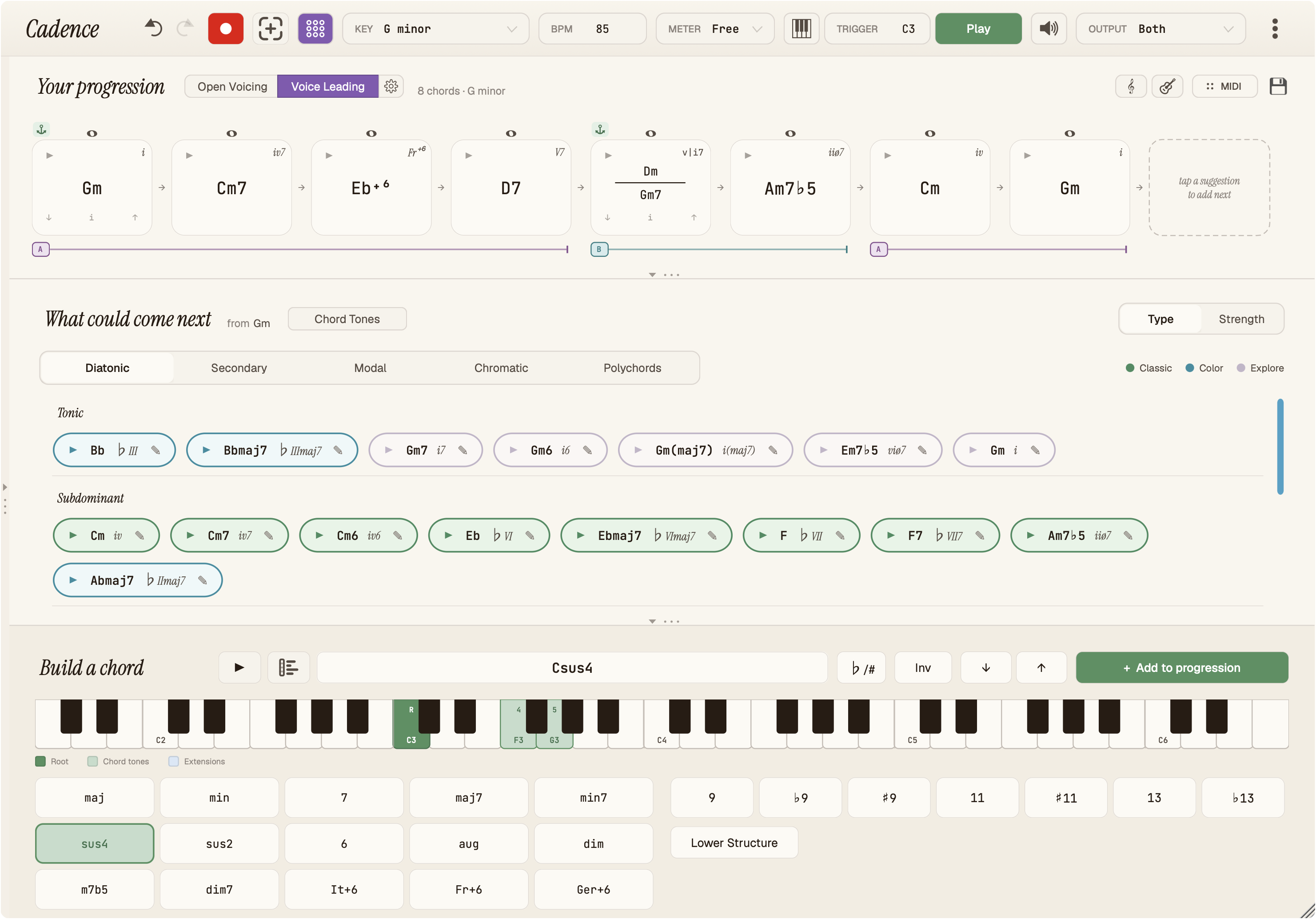1316x919 pixels.
Task: Click the anchor icon above Dm/Gm7 card
Action: pyautogui.click(x=600, y=130)
